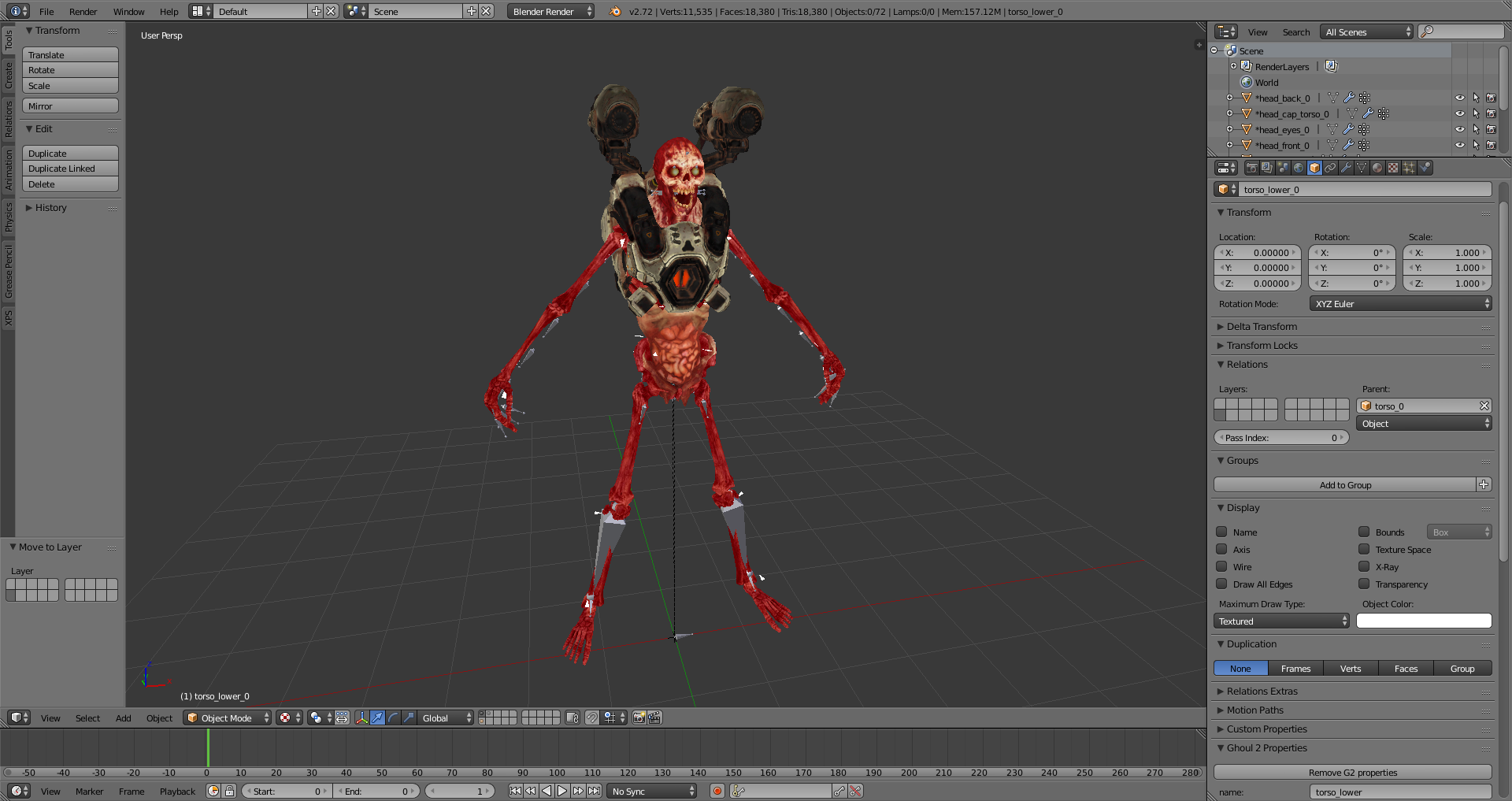Image resolution: width=1512 pixels, height=801 pixels.
Task: Open the Scene properties tab icon
Action: (1283, 168)
